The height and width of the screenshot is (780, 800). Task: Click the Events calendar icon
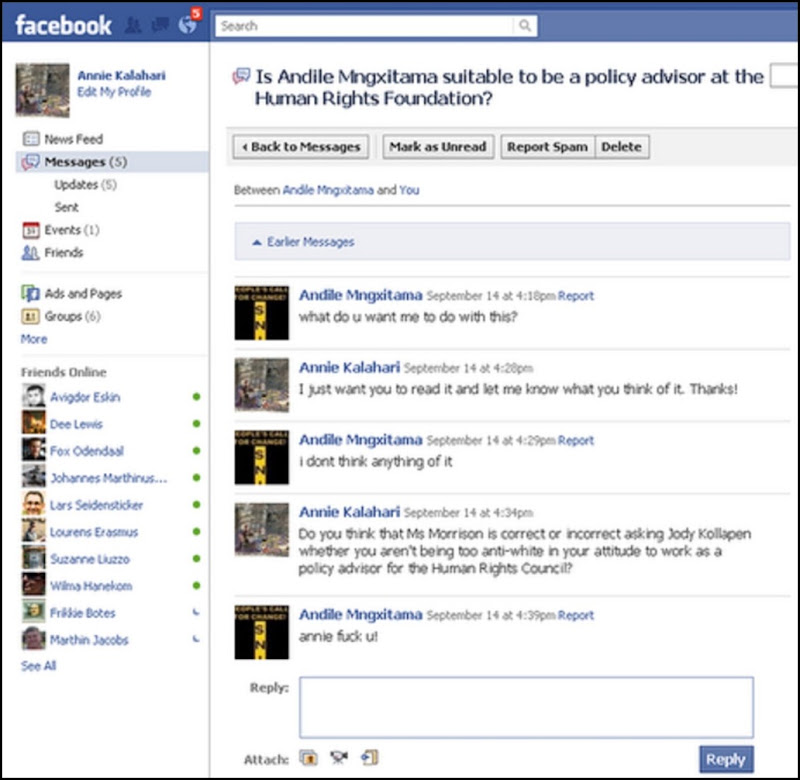pyautogui.click(x=30, y=230)
